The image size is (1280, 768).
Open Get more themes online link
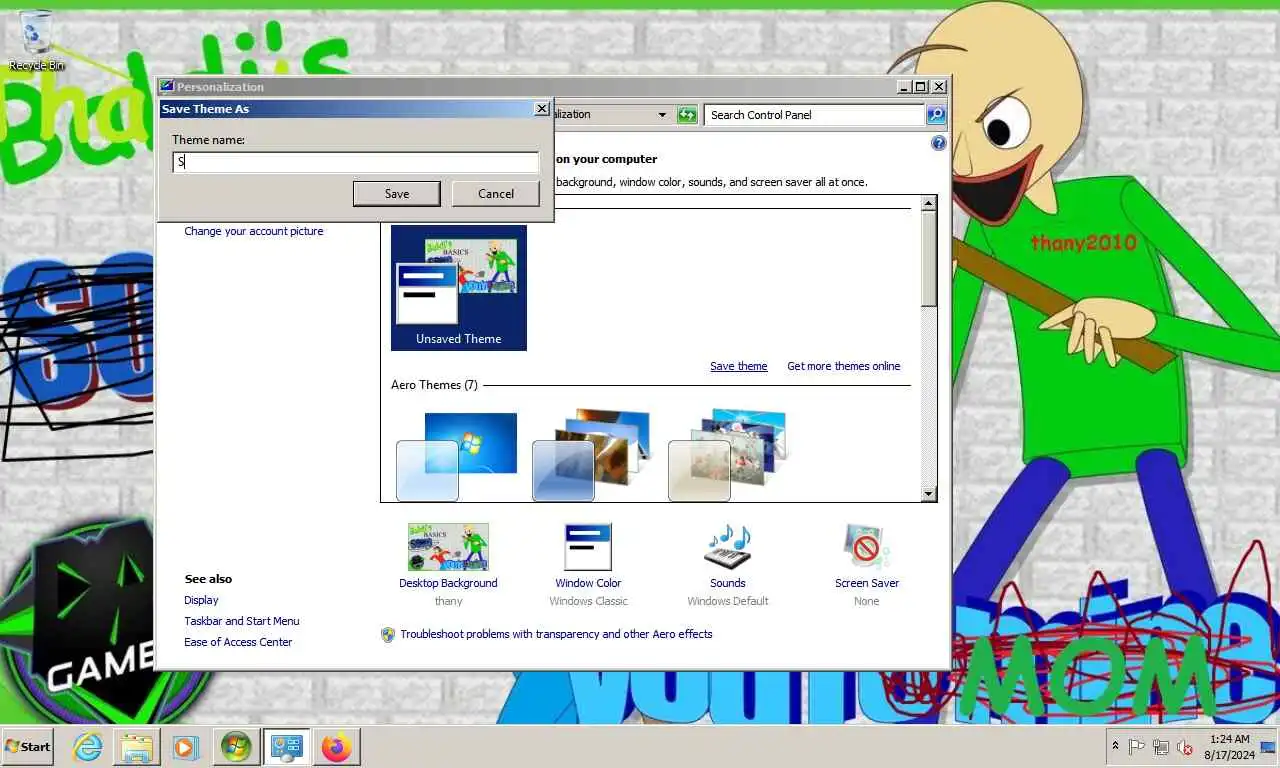click(x=844, y=366)
